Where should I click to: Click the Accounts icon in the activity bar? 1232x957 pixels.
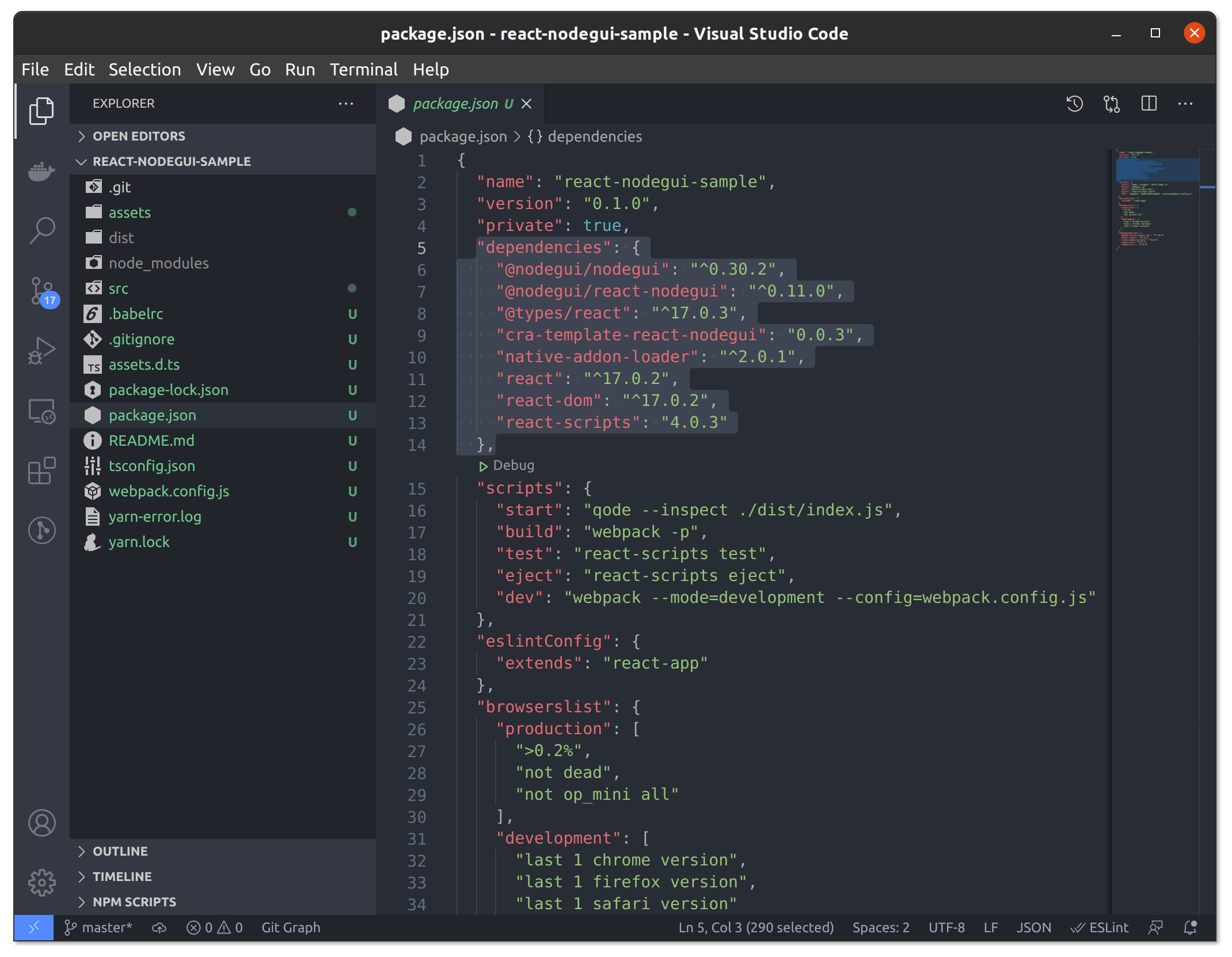pyautogui.click(x=41, y=823)
